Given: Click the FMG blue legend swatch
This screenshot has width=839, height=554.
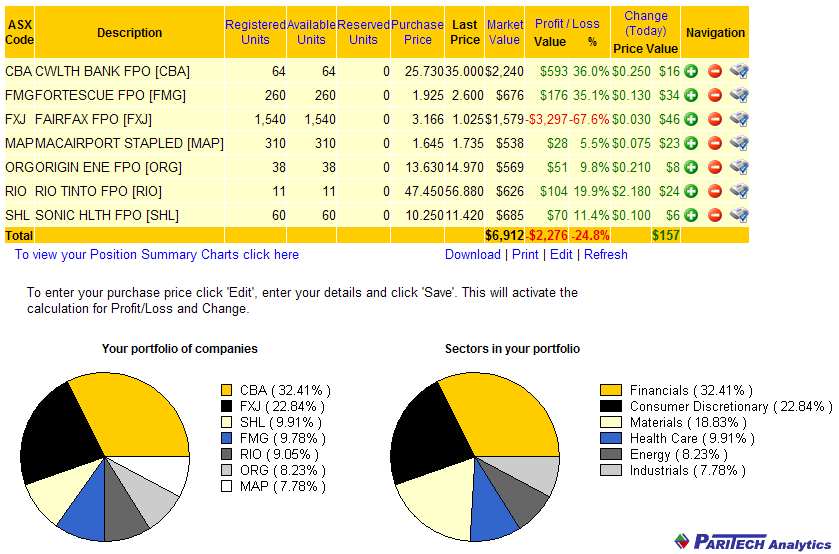Looking at the screenshot, I should (x=226, y=438).
